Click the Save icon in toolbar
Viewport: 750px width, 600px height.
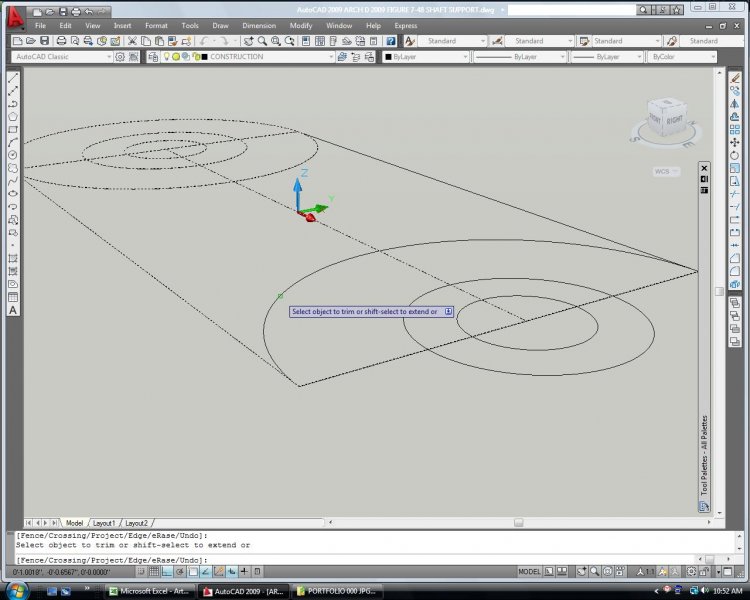click(x=45, y=41)
